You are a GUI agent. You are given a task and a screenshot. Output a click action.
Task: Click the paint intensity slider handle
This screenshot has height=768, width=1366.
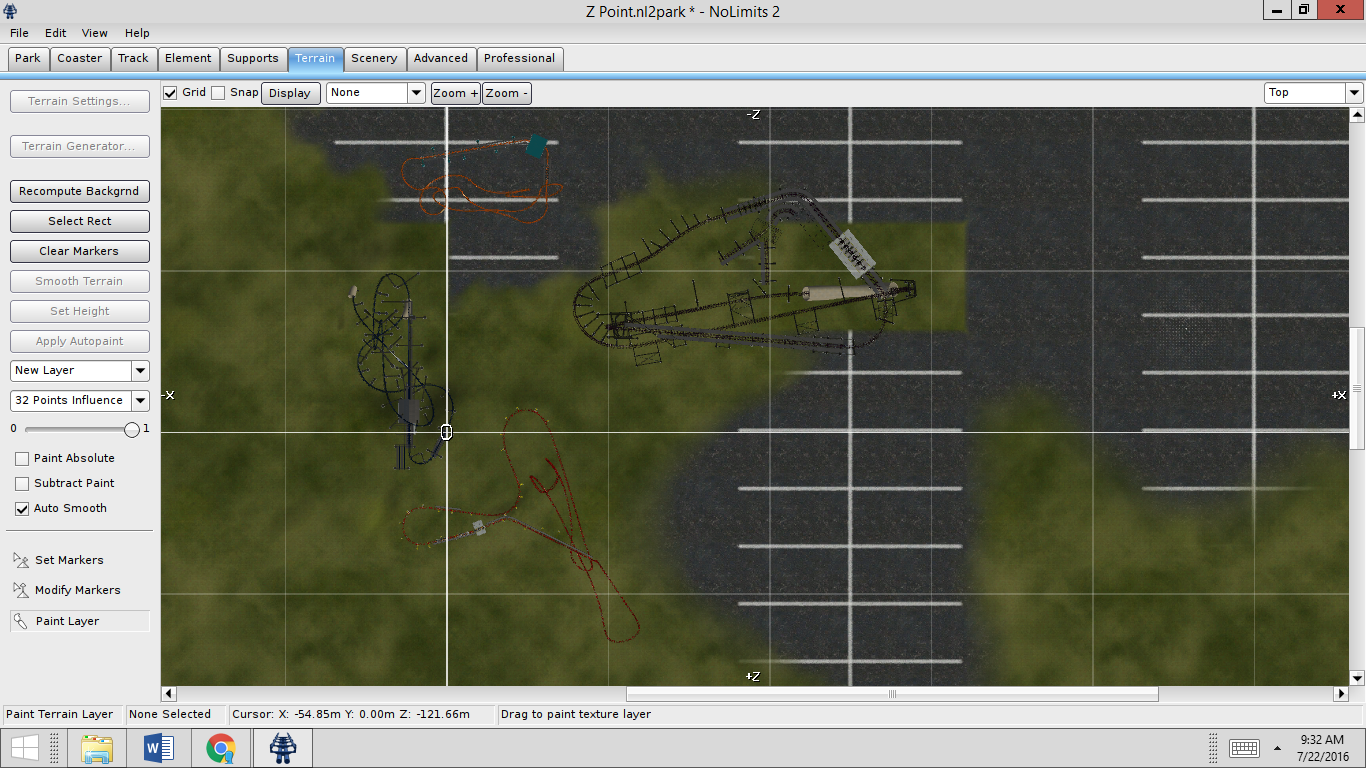132,430
